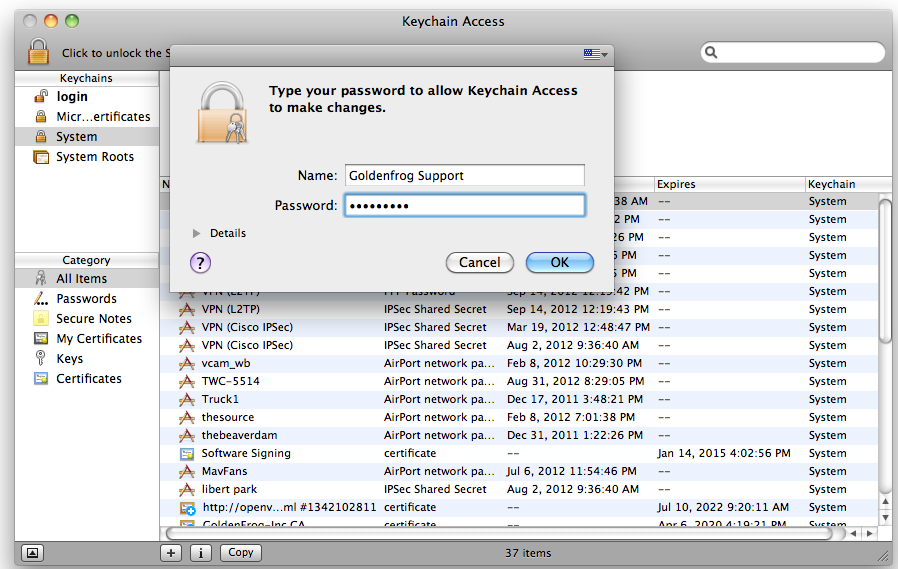Click the scroll down arrow
This screenshot has width=898, height=569.
coord(885,517)
